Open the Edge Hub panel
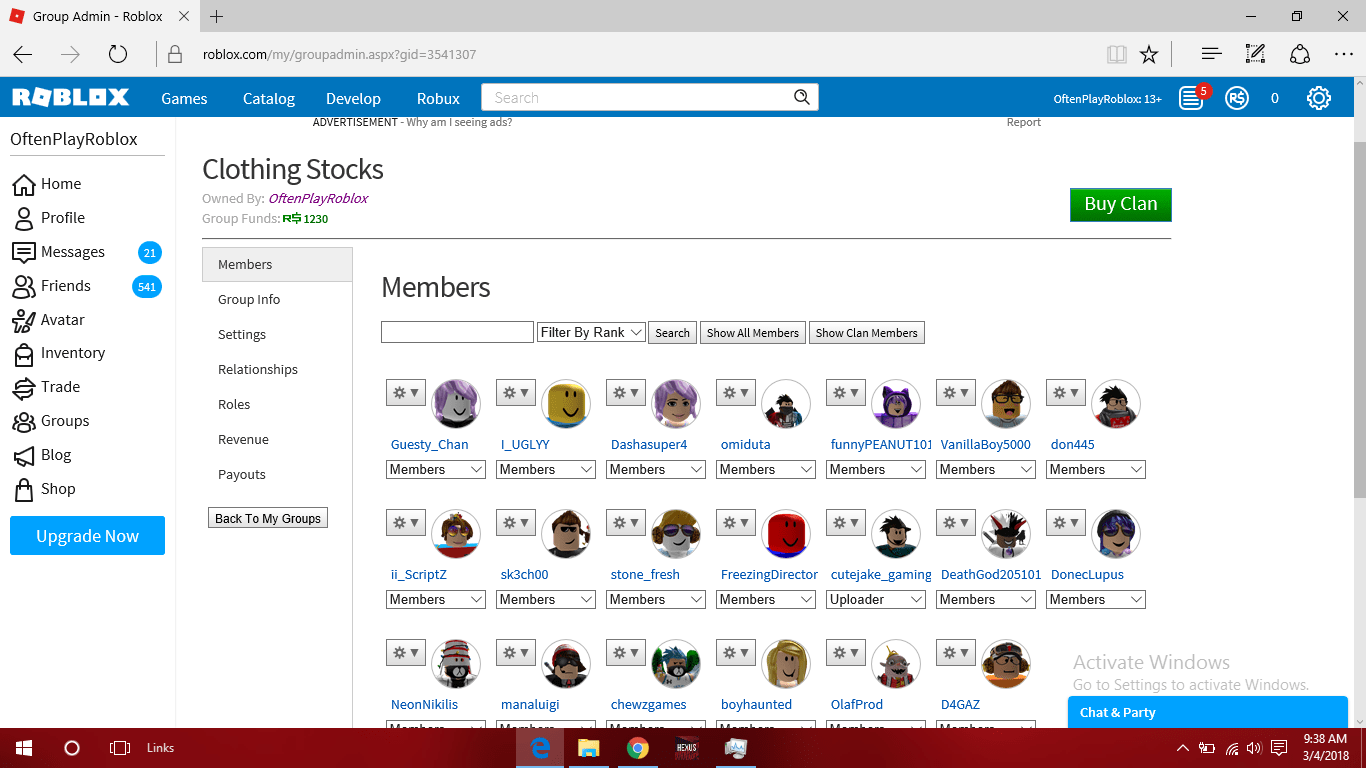The height and width of the screenshot is (768, 1366). point(1211,54)
